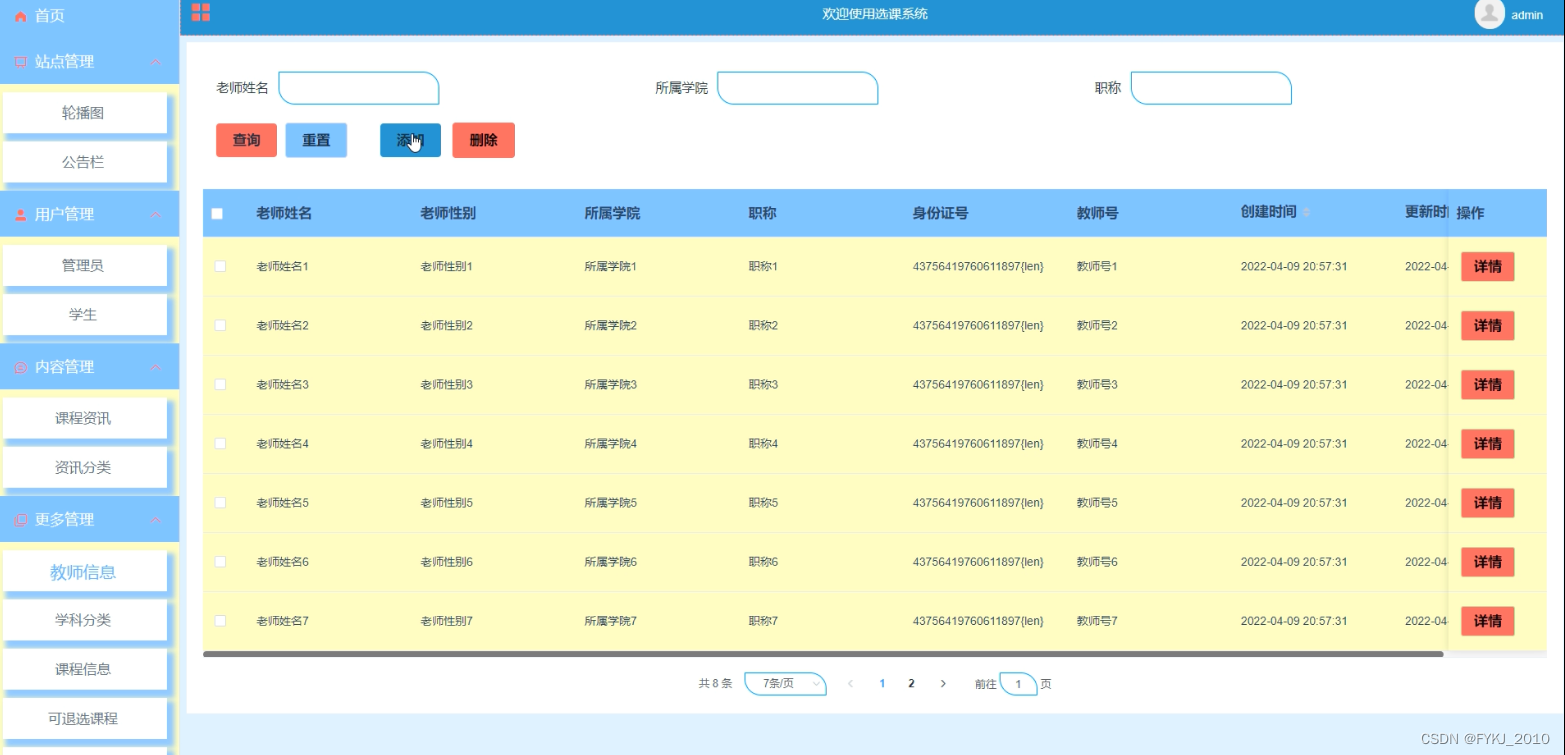Open 详情 for 老师姓名7
This screenshot has height=755, width=1565.
pos(1487,621)
